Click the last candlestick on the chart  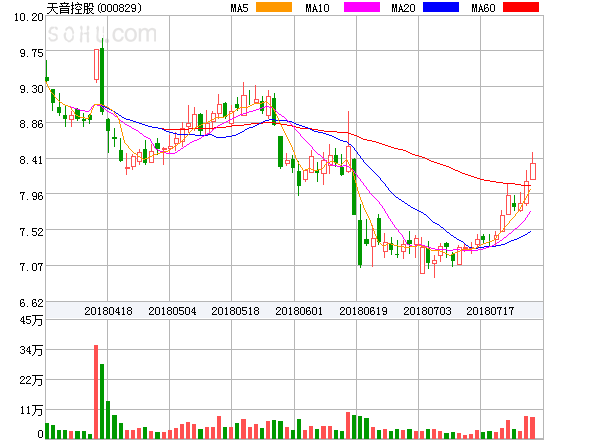click(533, 166)
